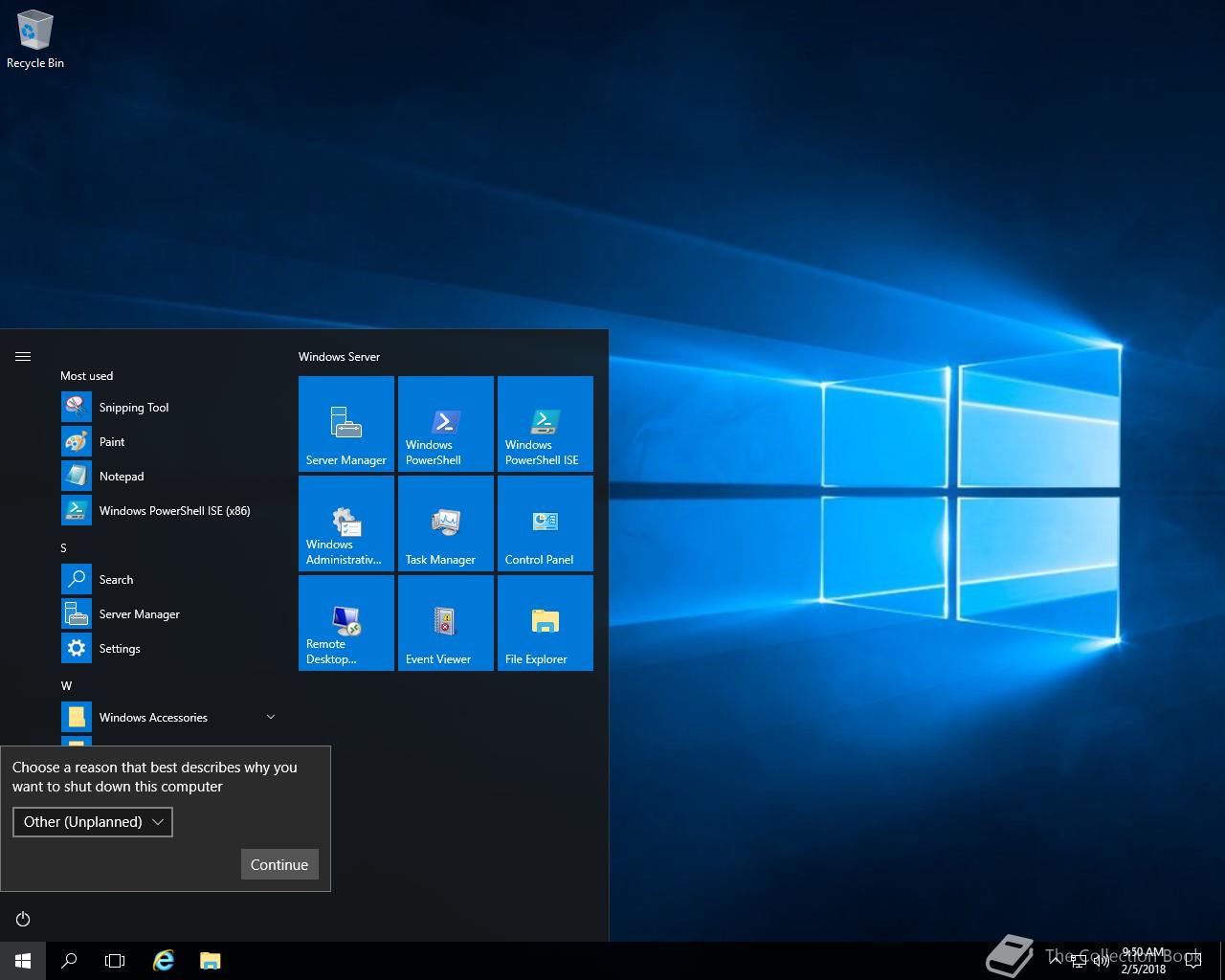This screenshot has height=980, width=1225.
Task: Launch Paint from the Most used list
Action: coord(167,442)
